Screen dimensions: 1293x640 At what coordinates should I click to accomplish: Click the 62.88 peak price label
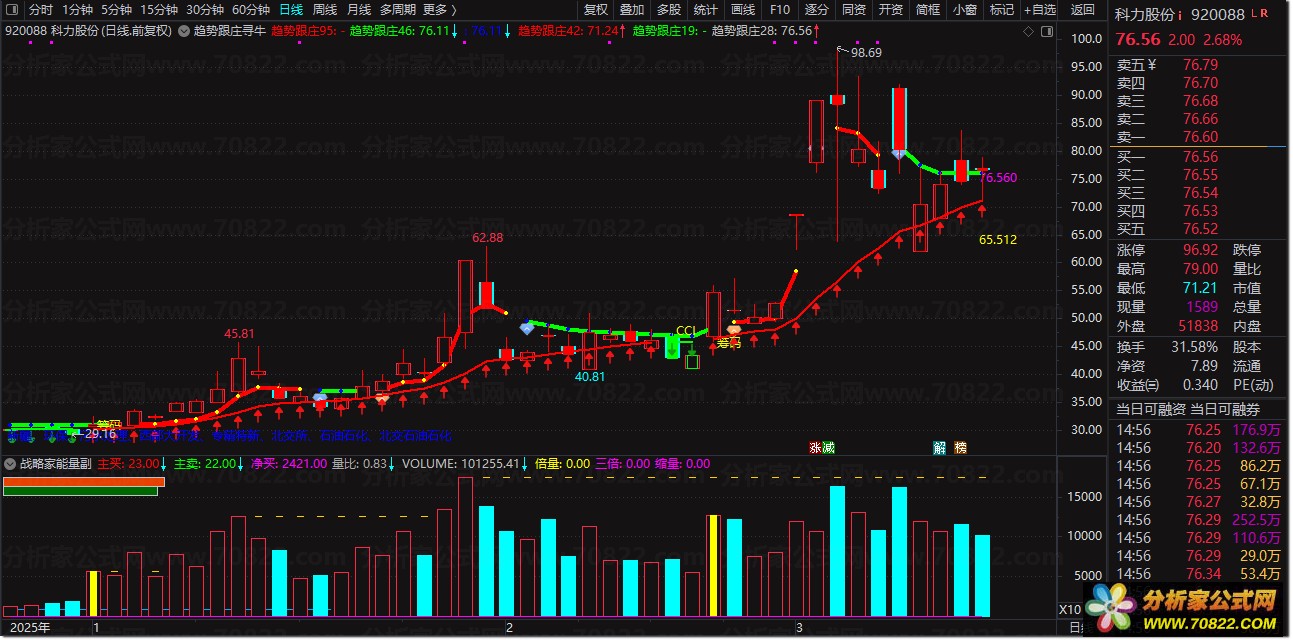488,238
